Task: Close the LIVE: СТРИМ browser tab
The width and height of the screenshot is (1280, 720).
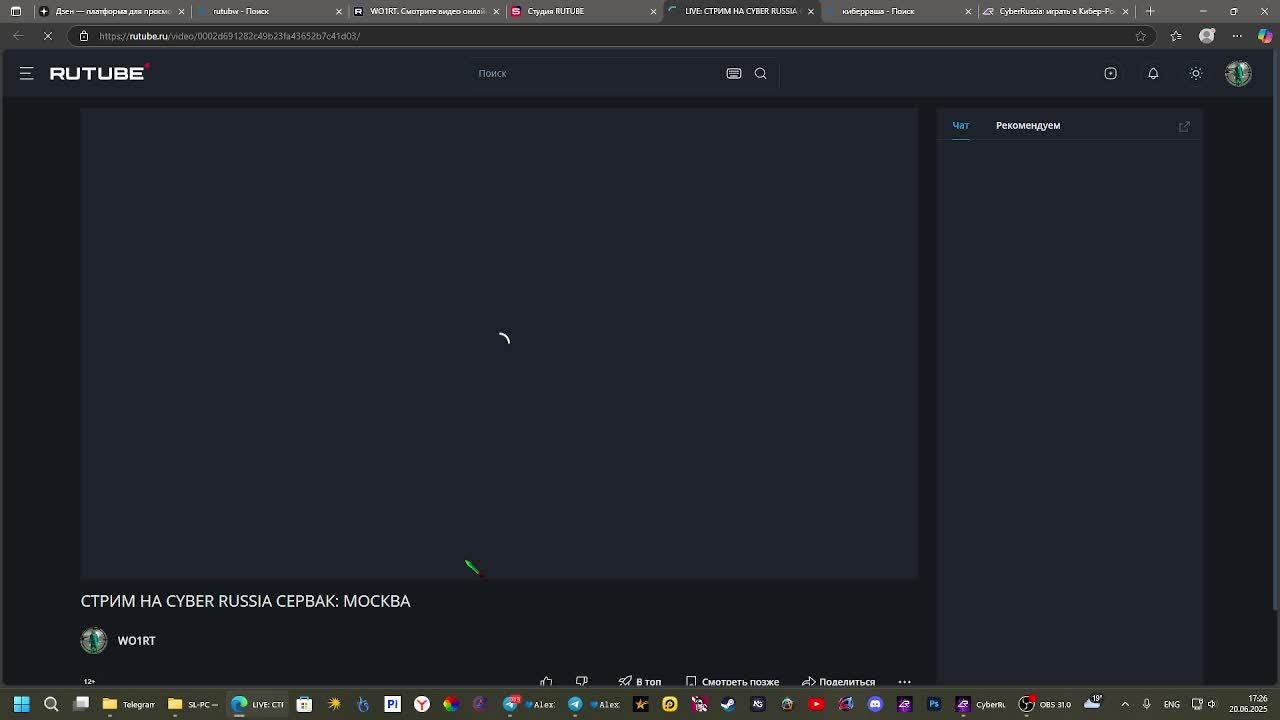Action: pyautogui.click(x=811, y=11)
